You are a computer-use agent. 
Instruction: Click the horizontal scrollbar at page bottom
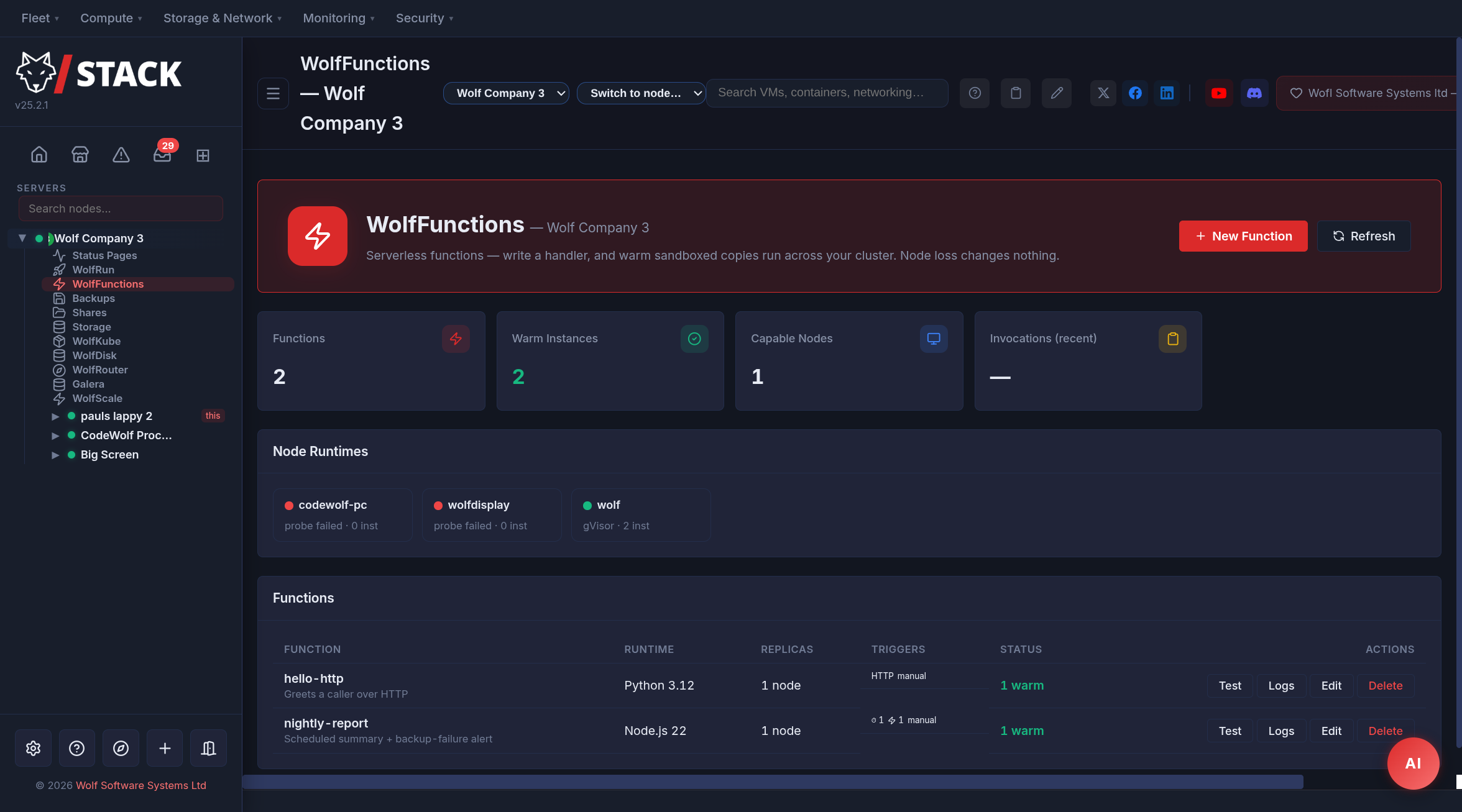tap(773, 782)
